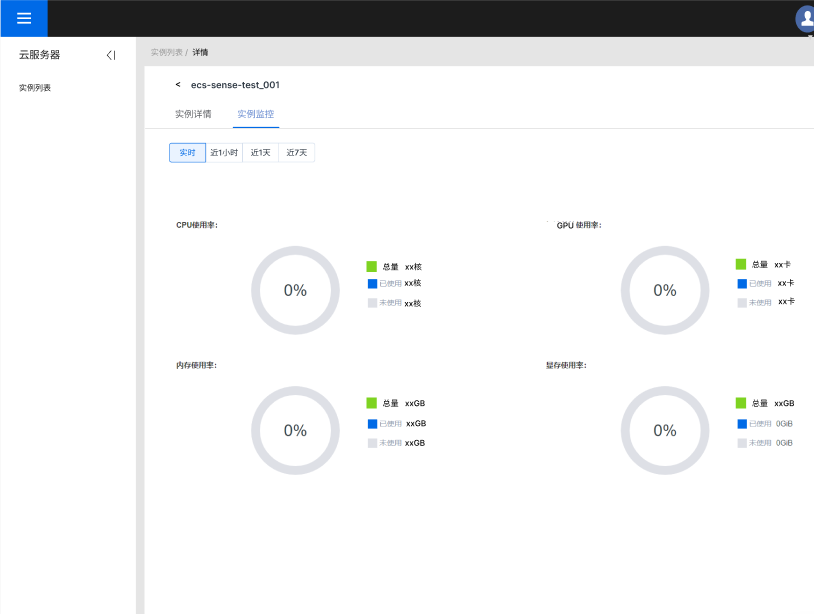Switch to the 实例详情 tab
This screenshot has width=814, height=614.
pos(193,114)
